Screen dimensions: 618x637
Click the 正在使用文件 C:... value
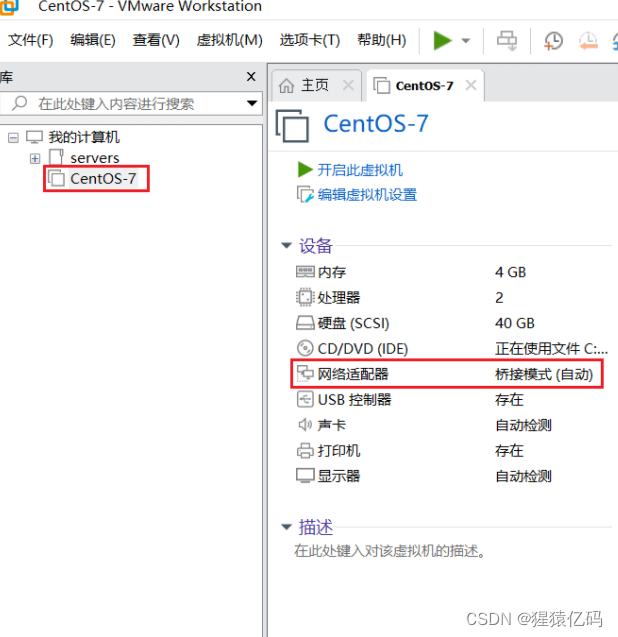click(x=551, y=349)
